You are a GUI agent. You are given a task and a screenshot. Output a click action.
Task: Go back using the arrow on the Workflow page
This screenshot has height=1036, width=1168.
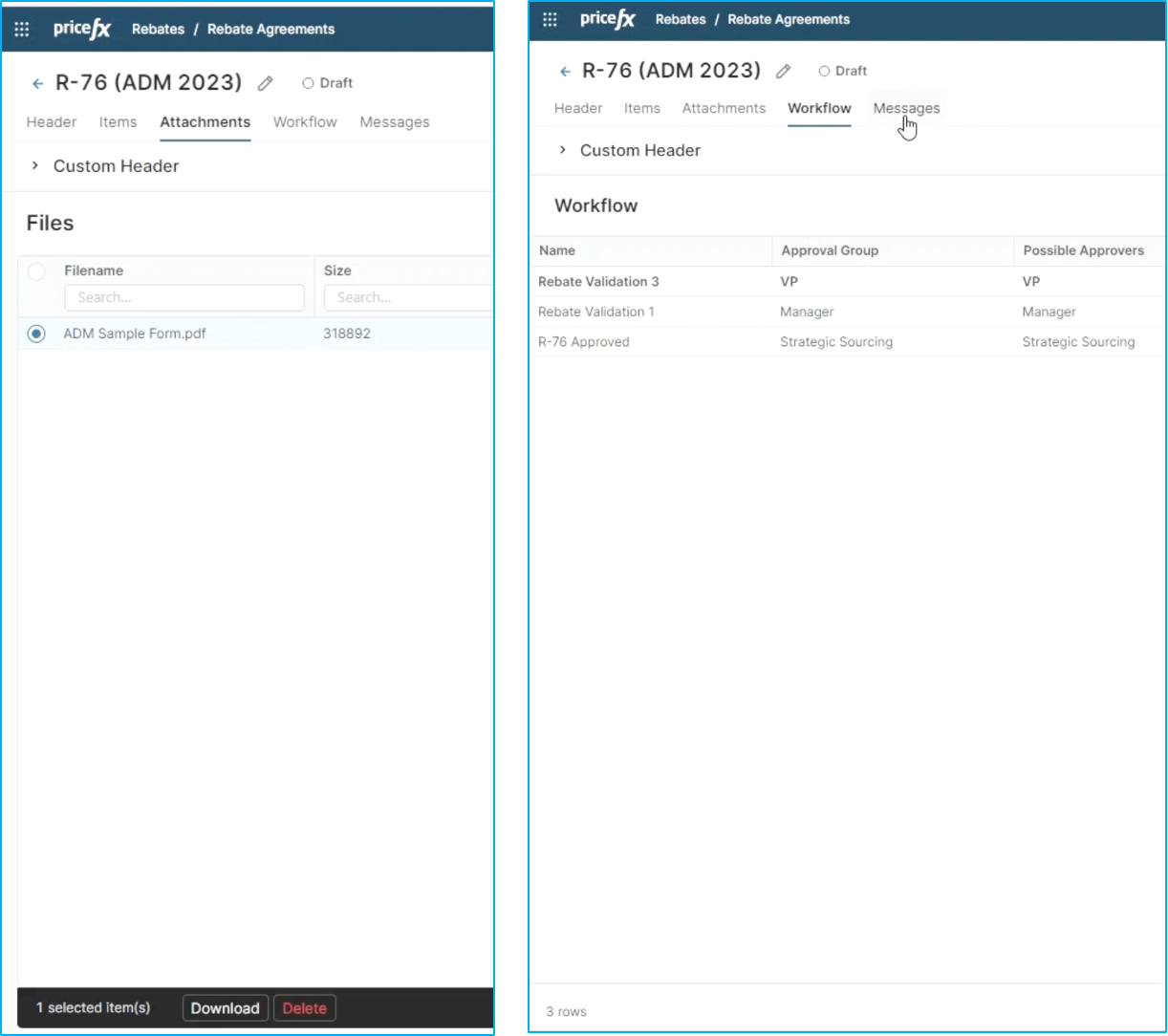(x=565, y=71)
